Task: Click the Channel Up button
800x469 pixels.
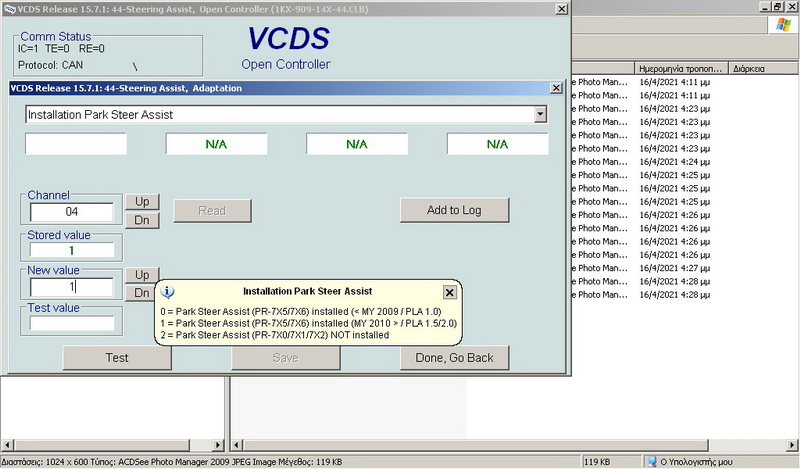Action: pos(142,202)
